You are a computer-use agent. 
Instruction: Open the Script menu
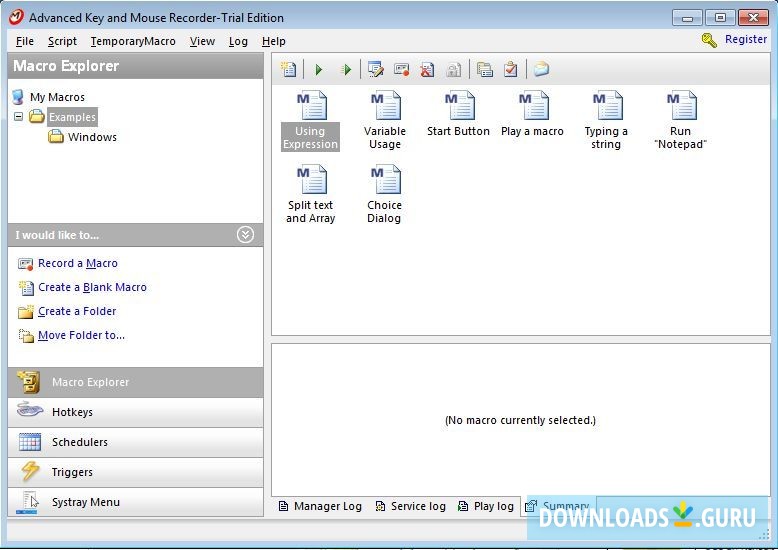[x=62, y=41]
